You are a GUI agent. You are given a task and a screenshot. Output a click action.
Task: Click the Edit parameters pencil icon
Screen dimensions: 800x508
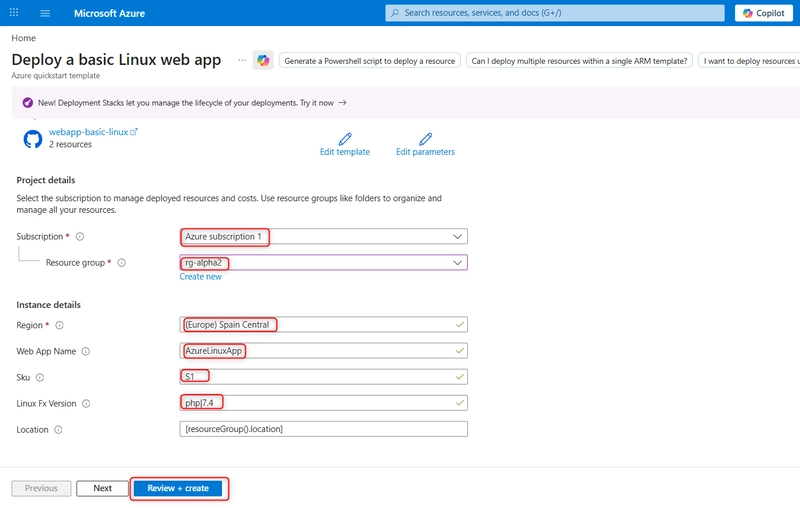coord(426,139)
